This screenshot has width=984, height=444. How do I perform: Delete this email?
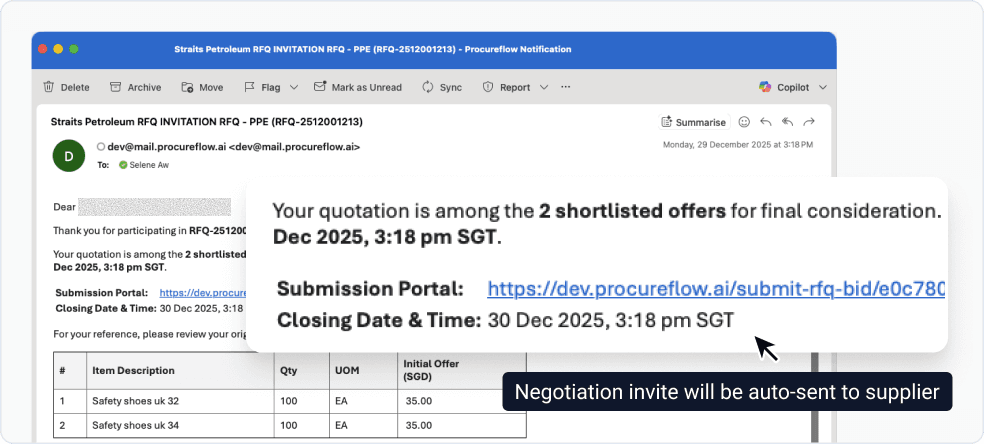click(67, 87)
